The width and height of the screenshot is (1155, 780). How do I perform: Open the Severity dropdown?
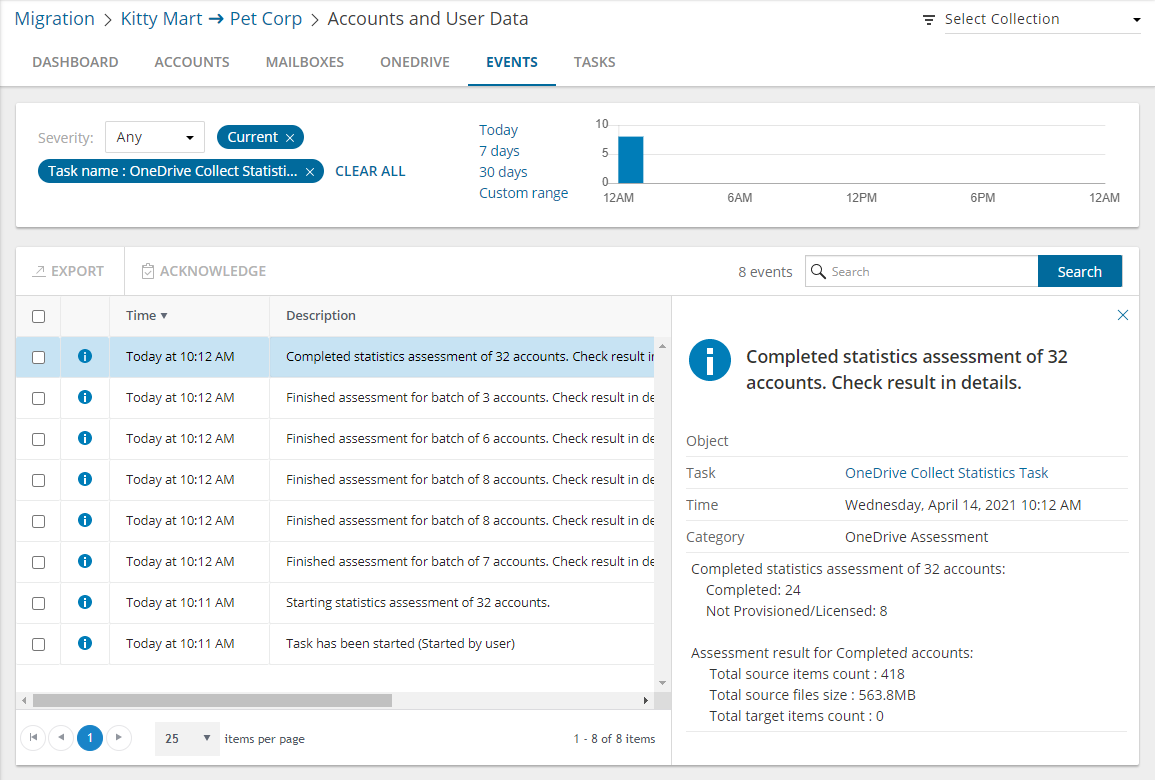pyautogui.click(x=154, y=138)
